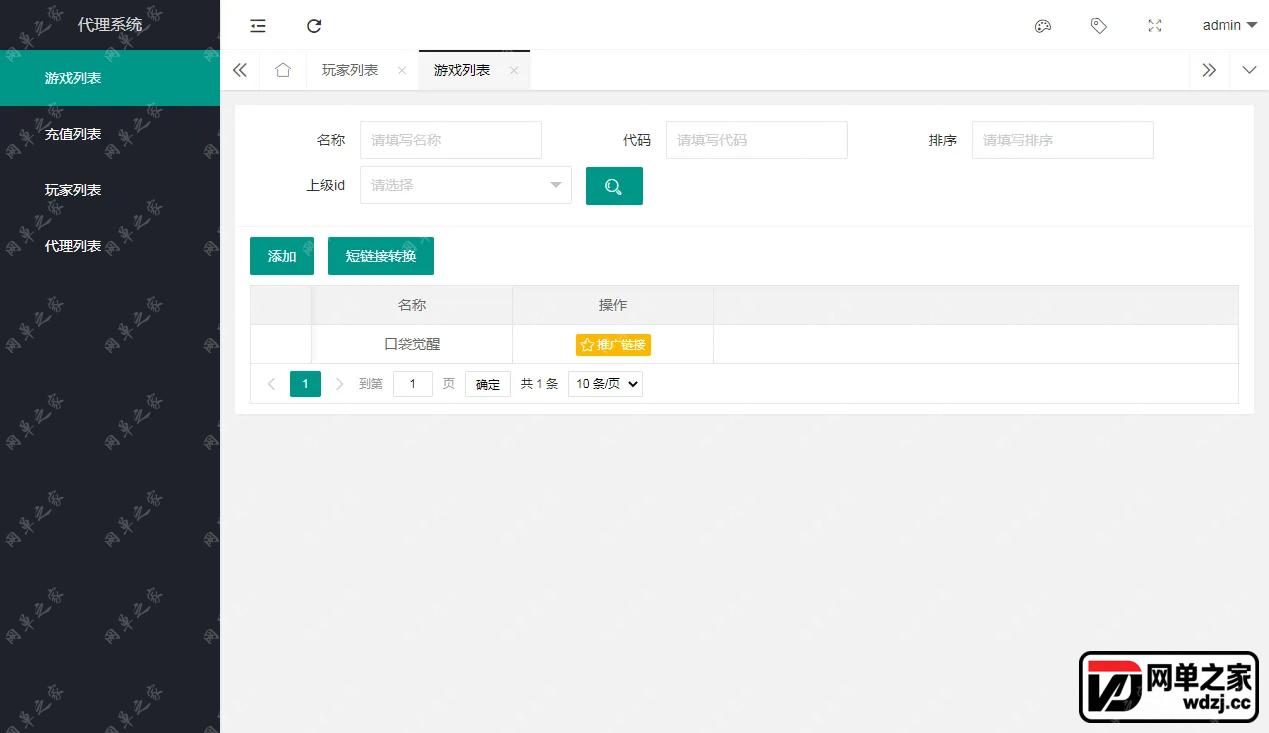Screen dimensions: 1269x733
Task: Click 推广链接 for 口袋觉醒
Action: tap(613, 345)
